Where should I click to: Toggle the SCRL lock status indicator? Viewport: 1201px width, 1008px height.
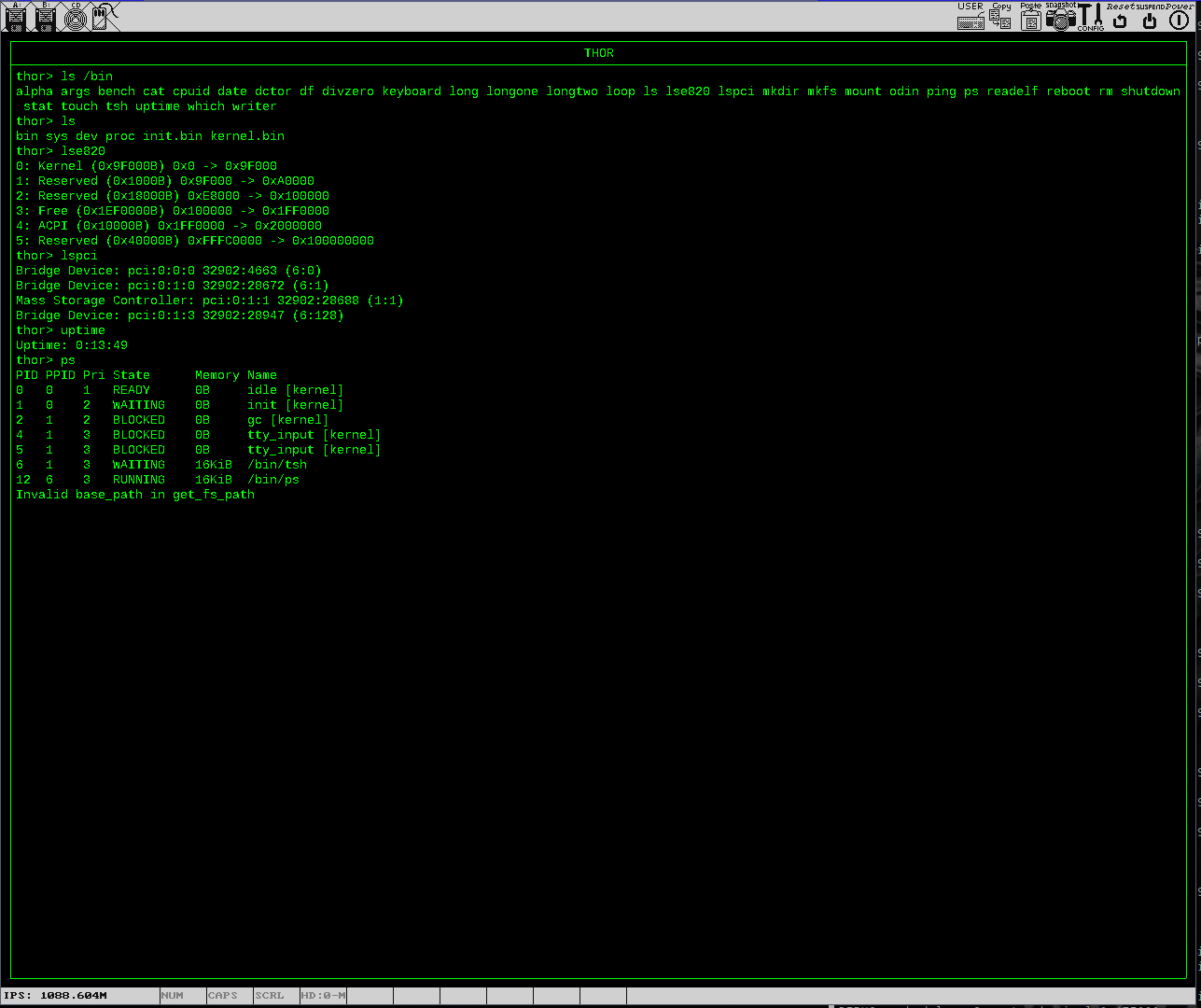click(270, 995)
